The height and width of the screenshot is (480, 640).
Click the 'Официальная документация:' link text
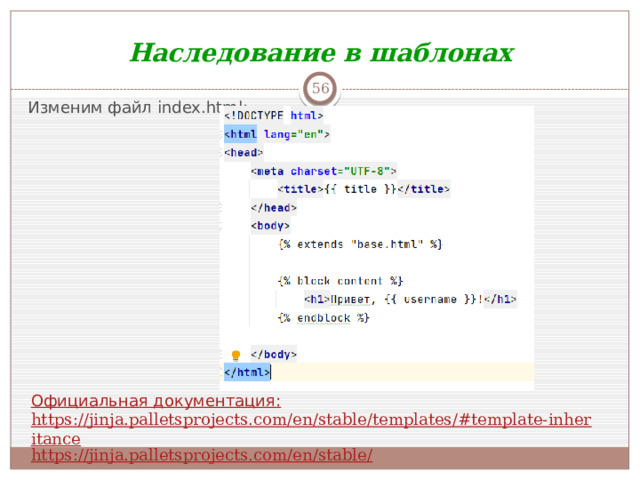click(x=156, y=401)
